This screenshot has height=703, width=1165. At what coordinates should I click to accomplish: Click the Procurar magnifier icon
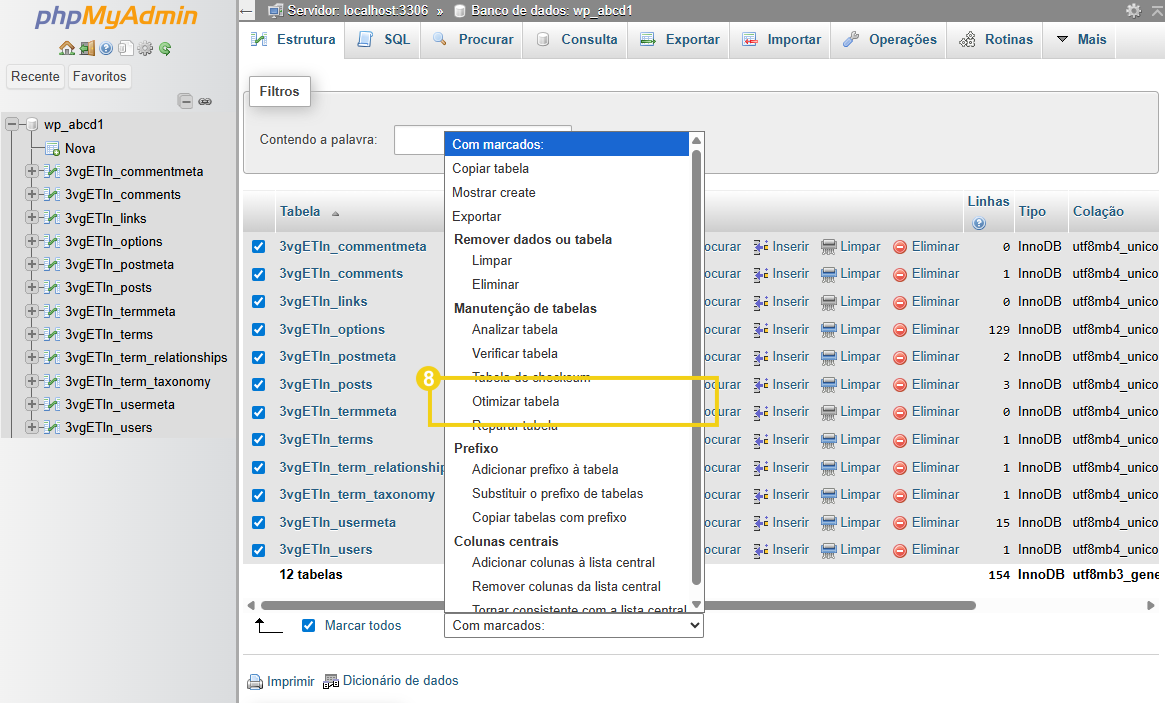click(x=440, y=40)
